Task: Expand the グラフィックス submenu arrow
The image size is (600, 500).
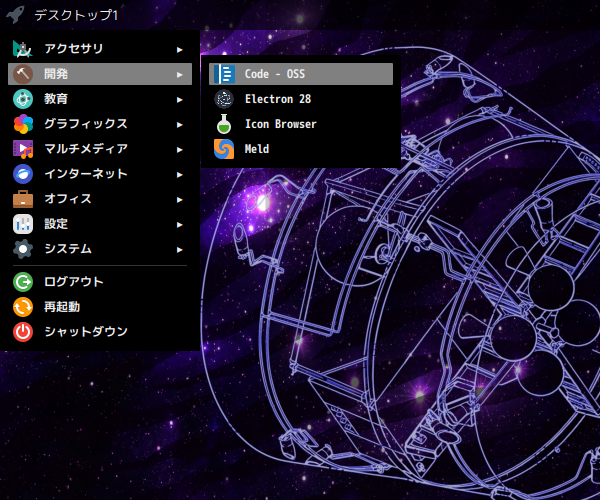Action: point(179,125)
